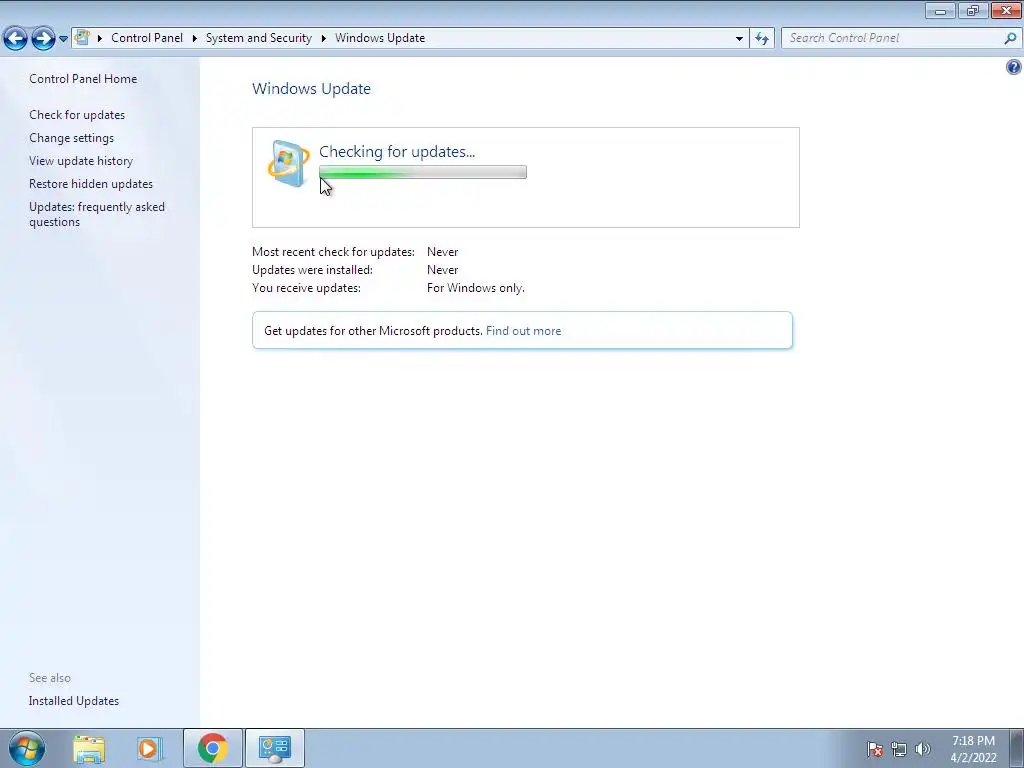Click the Checking for updates... heading
1024x768 pixels.
tap(397, 152)
